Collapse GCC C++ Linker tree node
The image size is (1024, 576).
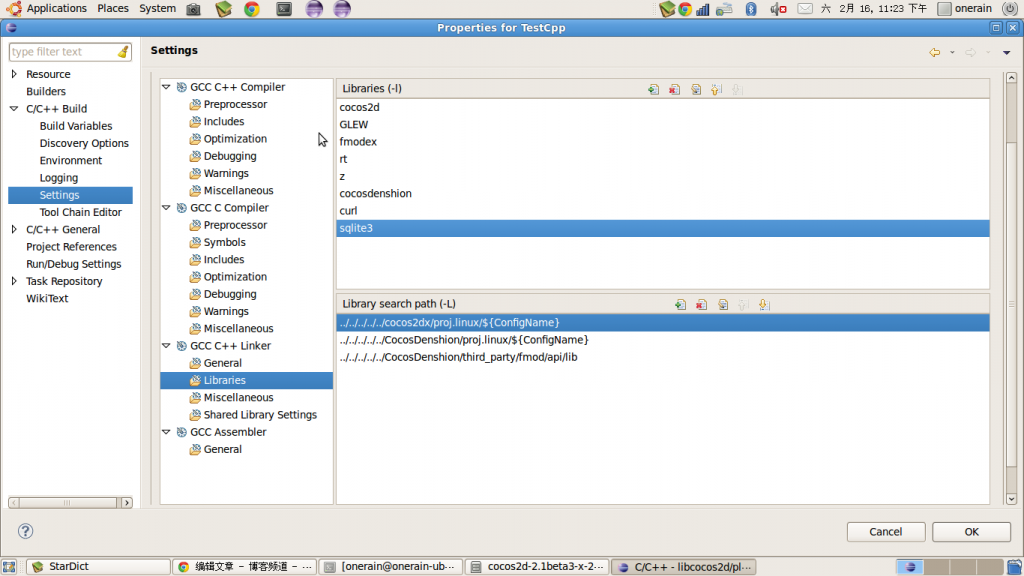(166, 345)
